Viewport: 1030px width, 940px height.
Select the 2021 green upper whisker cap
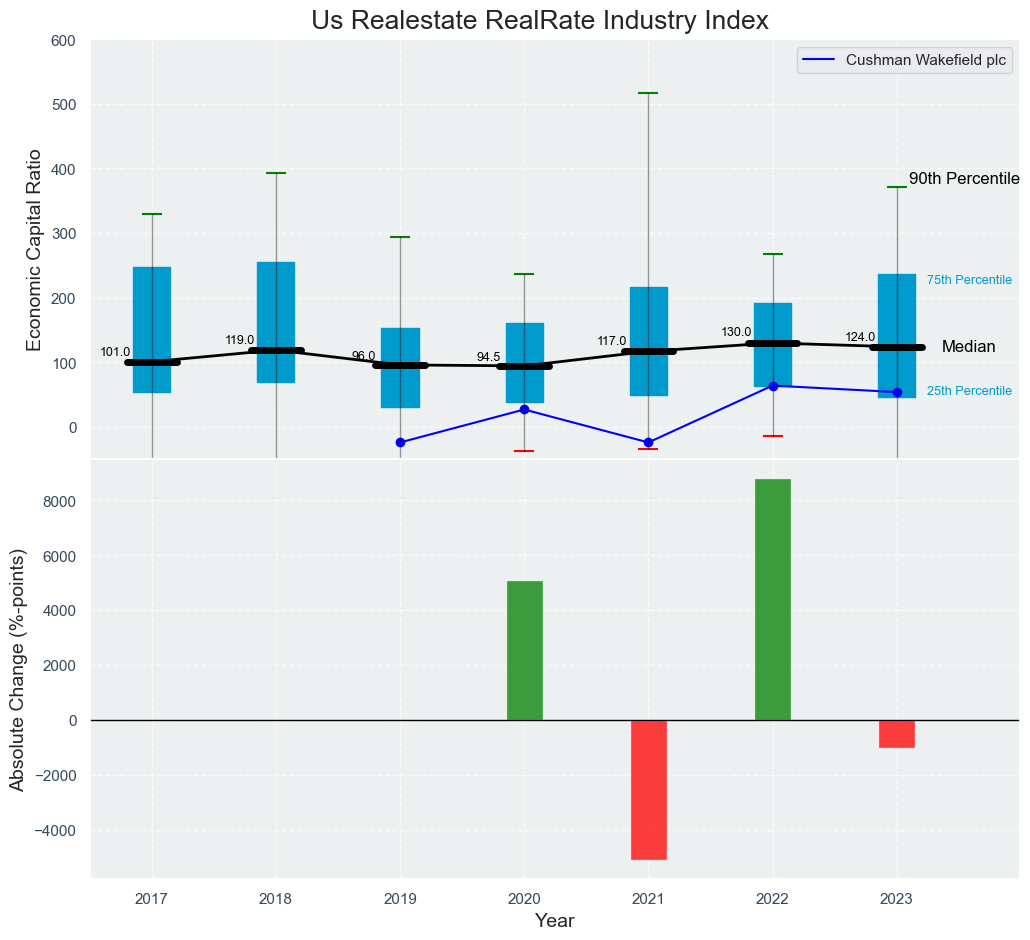point(648,93)
